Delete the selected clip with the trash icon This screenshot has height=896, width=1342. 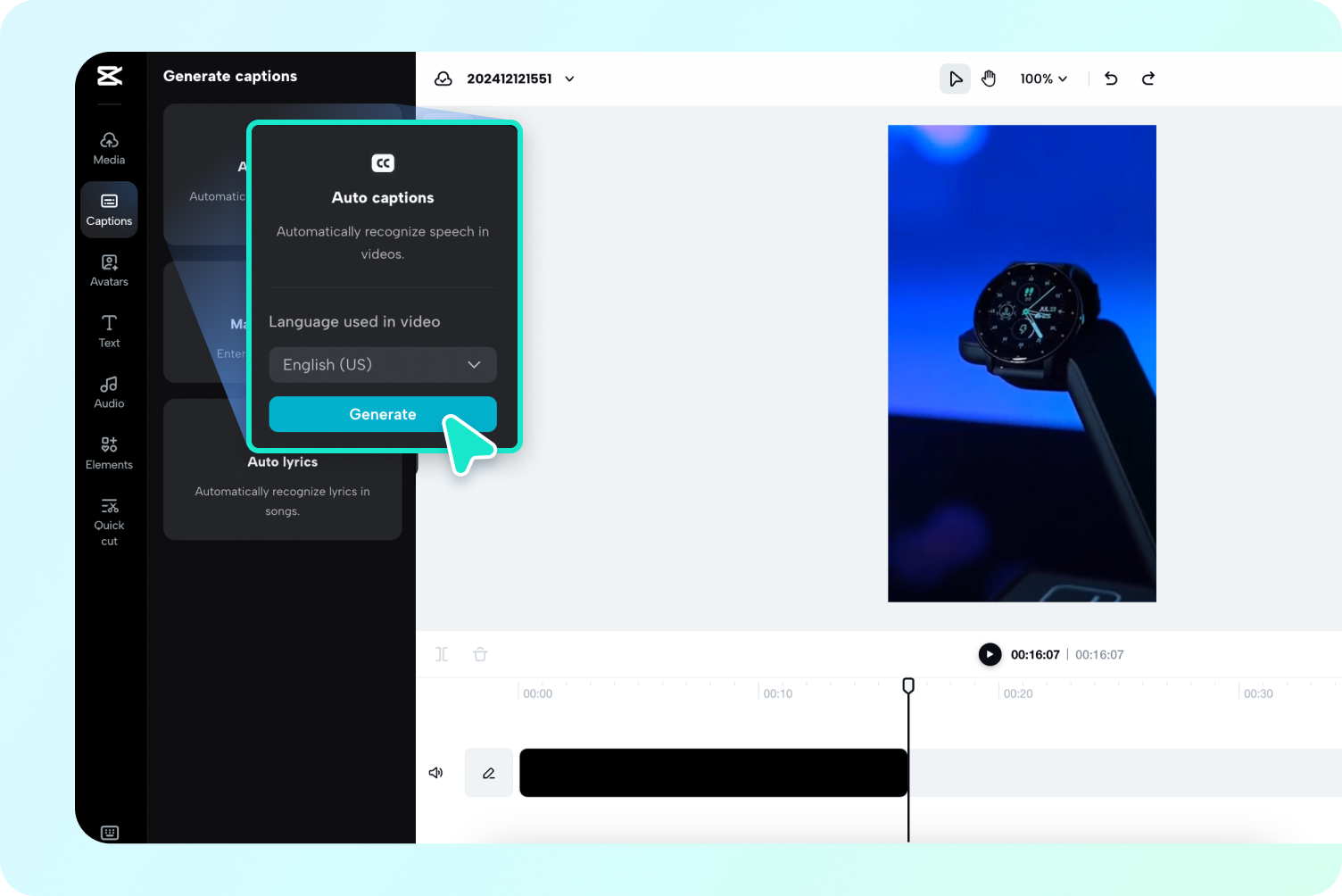click(480, 654)
